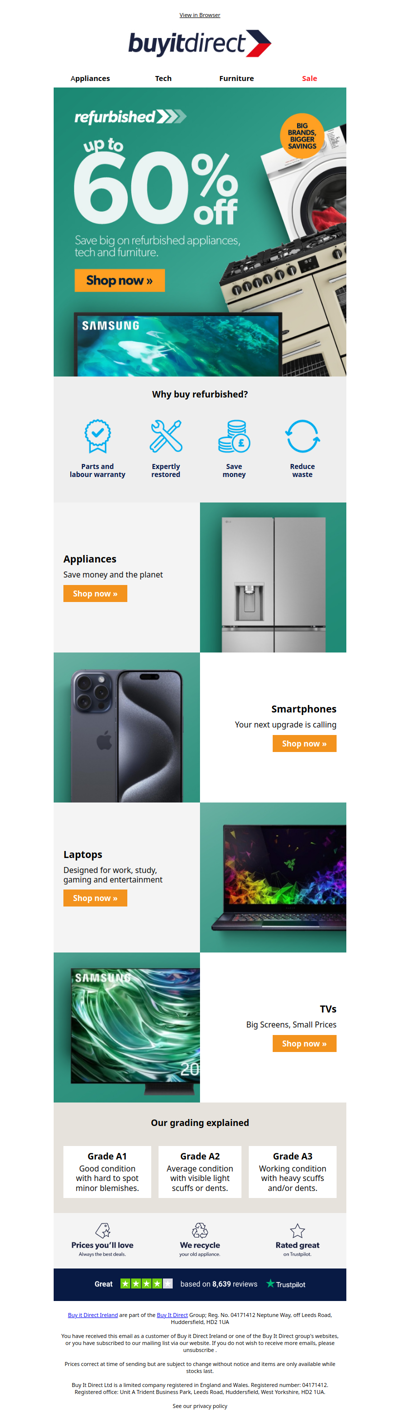Open the Appliances menu item
This screenshot has height=1420, width=400.
click(x=90, y=78)
